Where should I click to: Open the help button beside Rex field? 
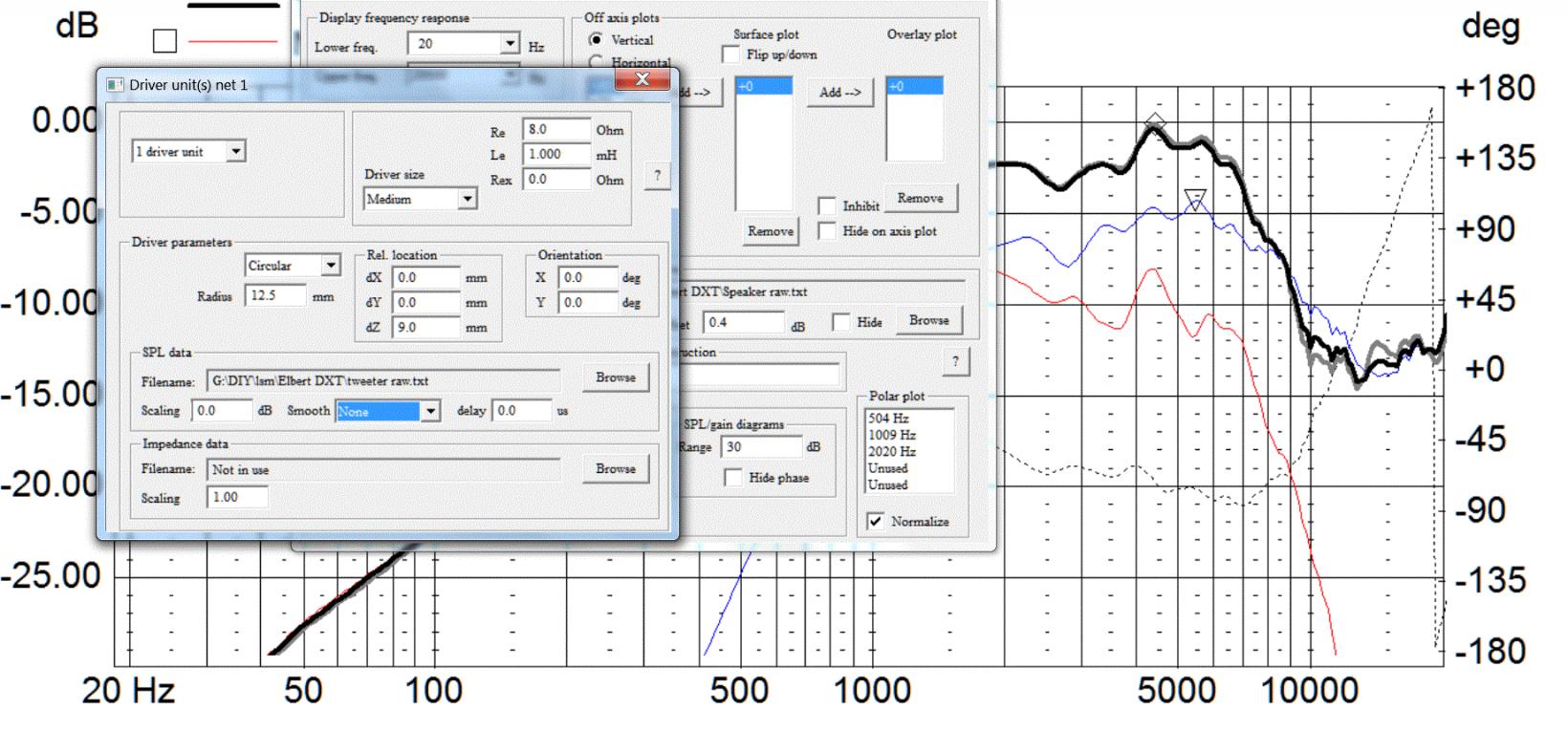657,176
